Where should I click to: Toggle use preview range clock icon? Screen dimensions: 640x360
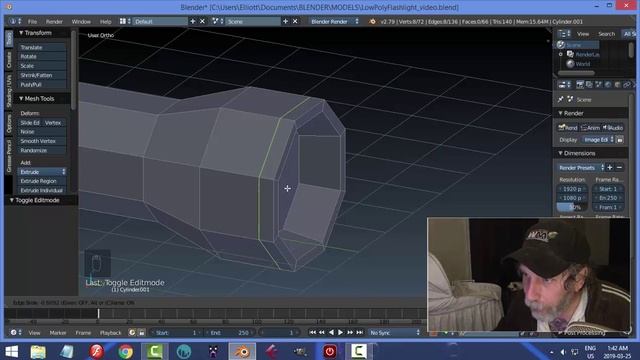click(x=132, y=333)
